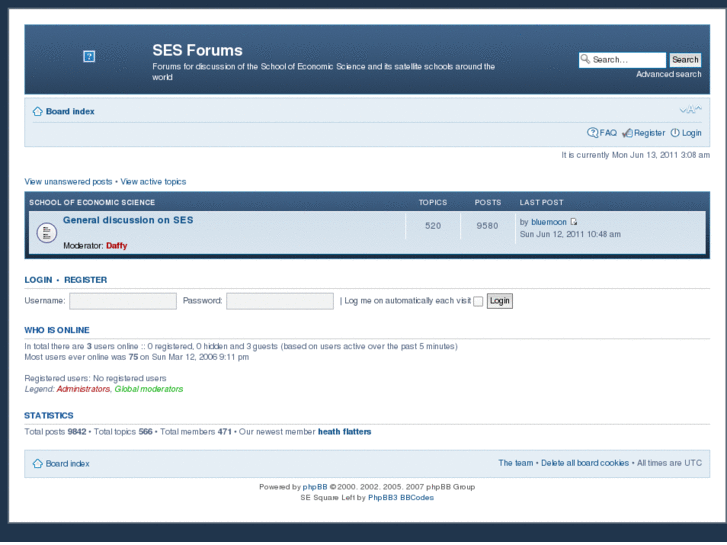Click the STATISTICS heading
Image resolution: width=727 pixels, height=545 pixels.
point(49,416)
